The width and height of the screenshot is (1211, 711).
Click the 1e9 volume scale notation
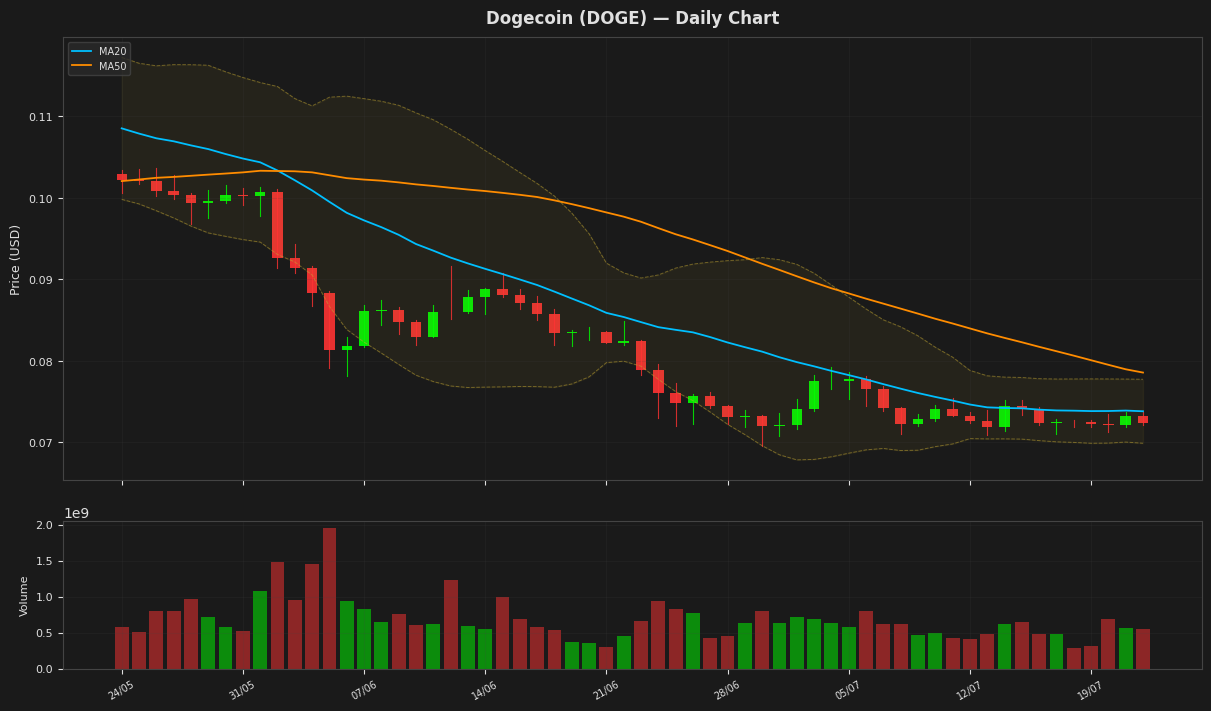point(77,513)
